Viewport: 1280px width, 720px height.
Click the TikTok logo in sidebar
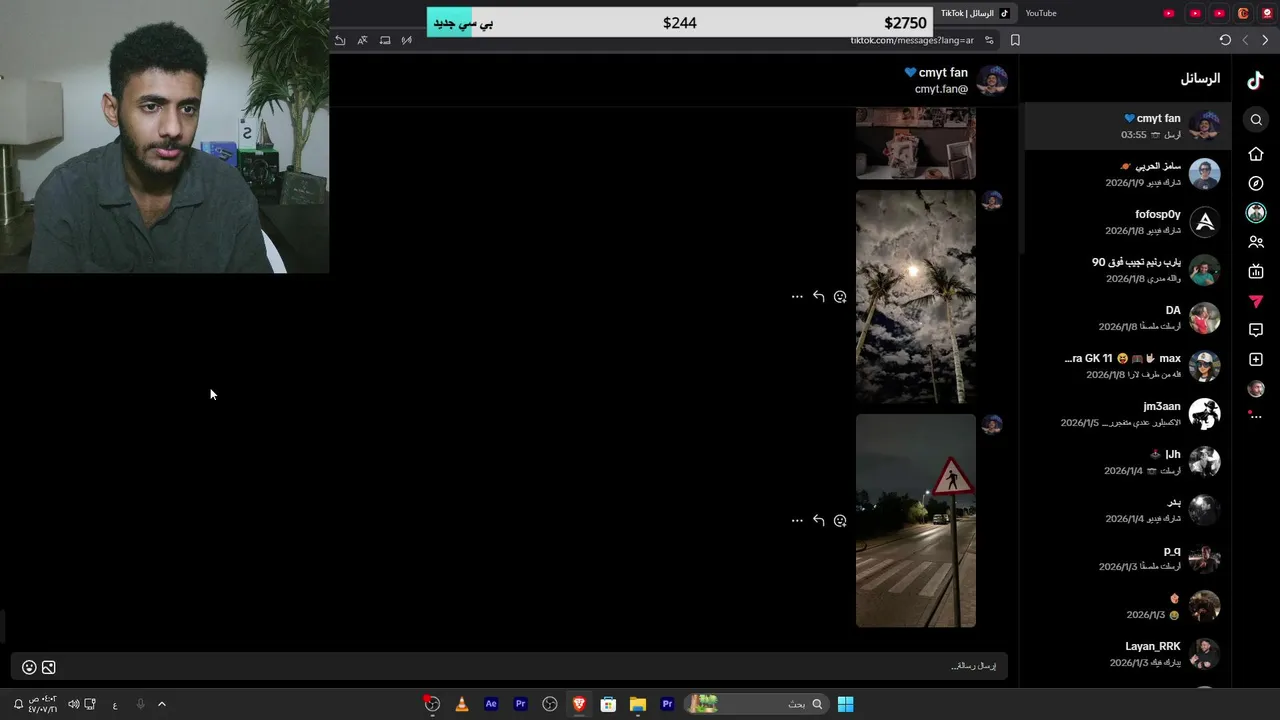[1256, 81]
